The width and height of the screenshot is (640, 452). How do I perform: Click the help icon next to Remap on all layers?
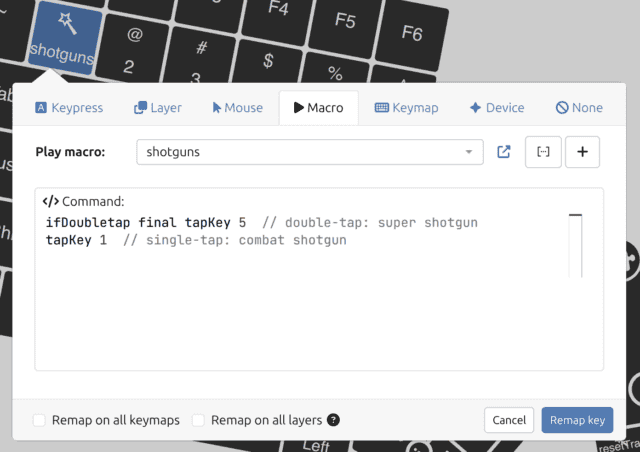point(333,421)
